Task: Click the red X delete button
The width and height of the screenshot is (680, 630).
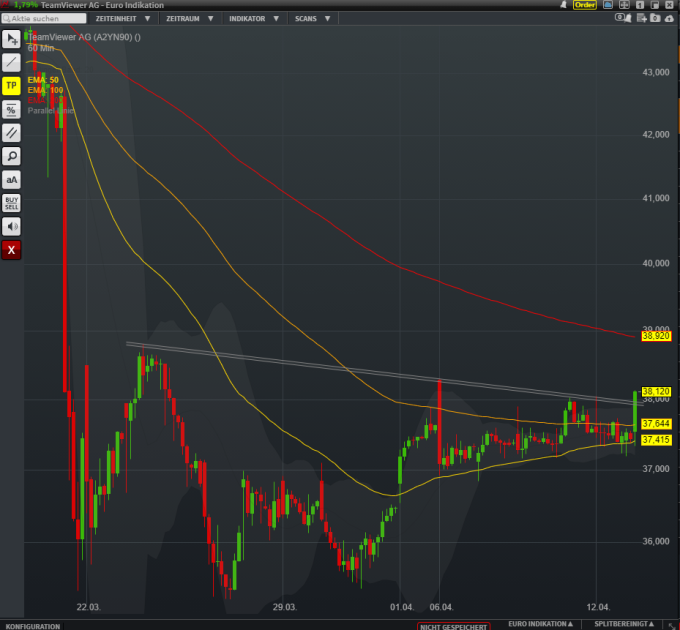Action: (x=11, y=250)
